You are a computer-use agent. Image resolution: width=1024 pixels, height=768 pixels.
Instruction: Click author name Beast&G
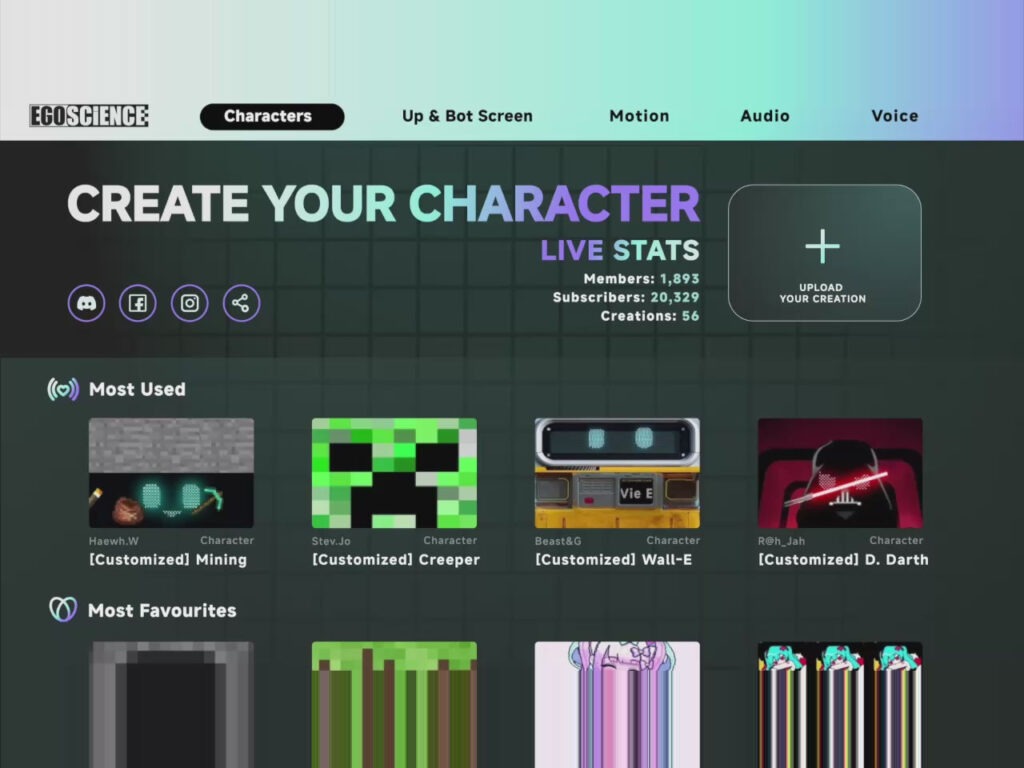click(558, 541)
